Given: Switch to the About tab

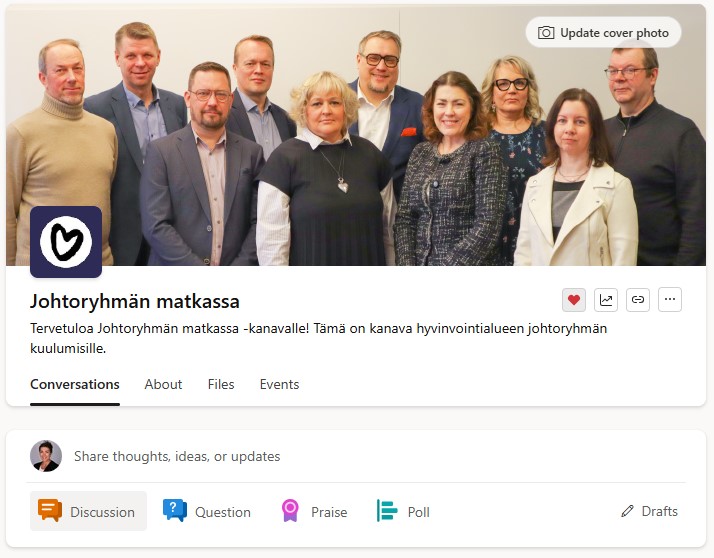Looking at the screenshot, I should click(x=163, y=384).
